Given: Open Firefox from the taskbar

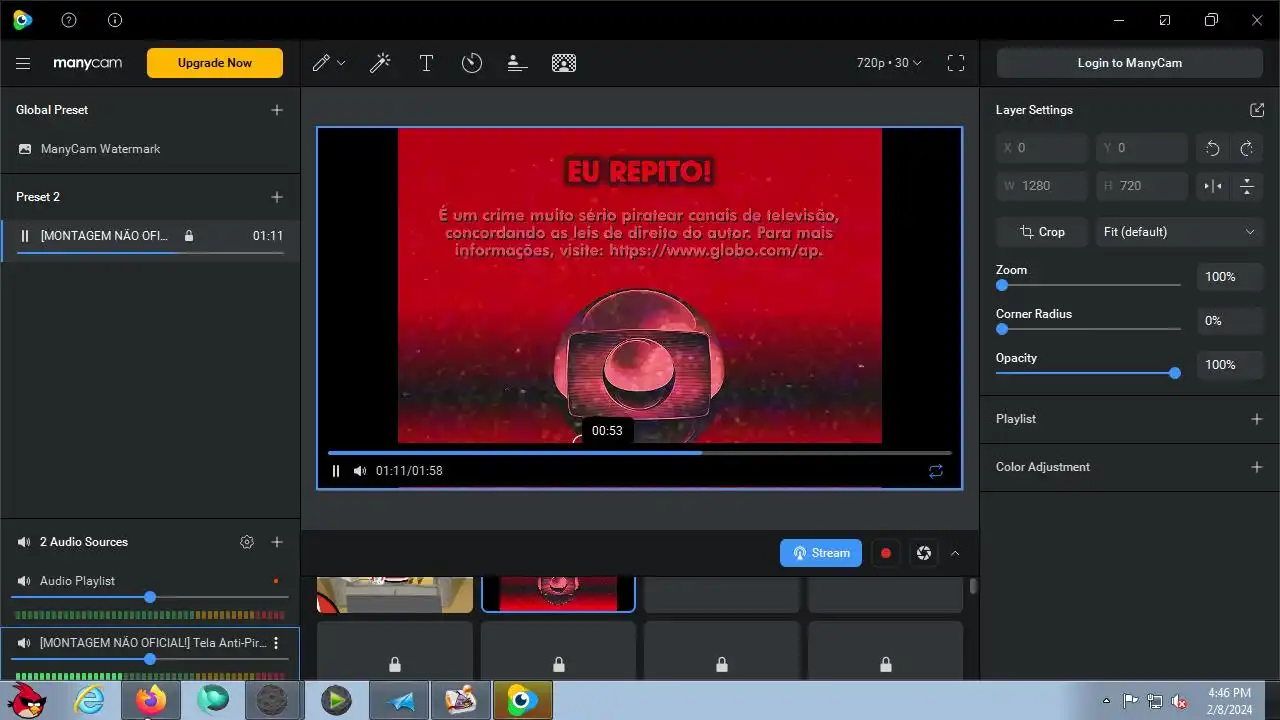Looking at the screenshot, I should (x=150, y=700).
